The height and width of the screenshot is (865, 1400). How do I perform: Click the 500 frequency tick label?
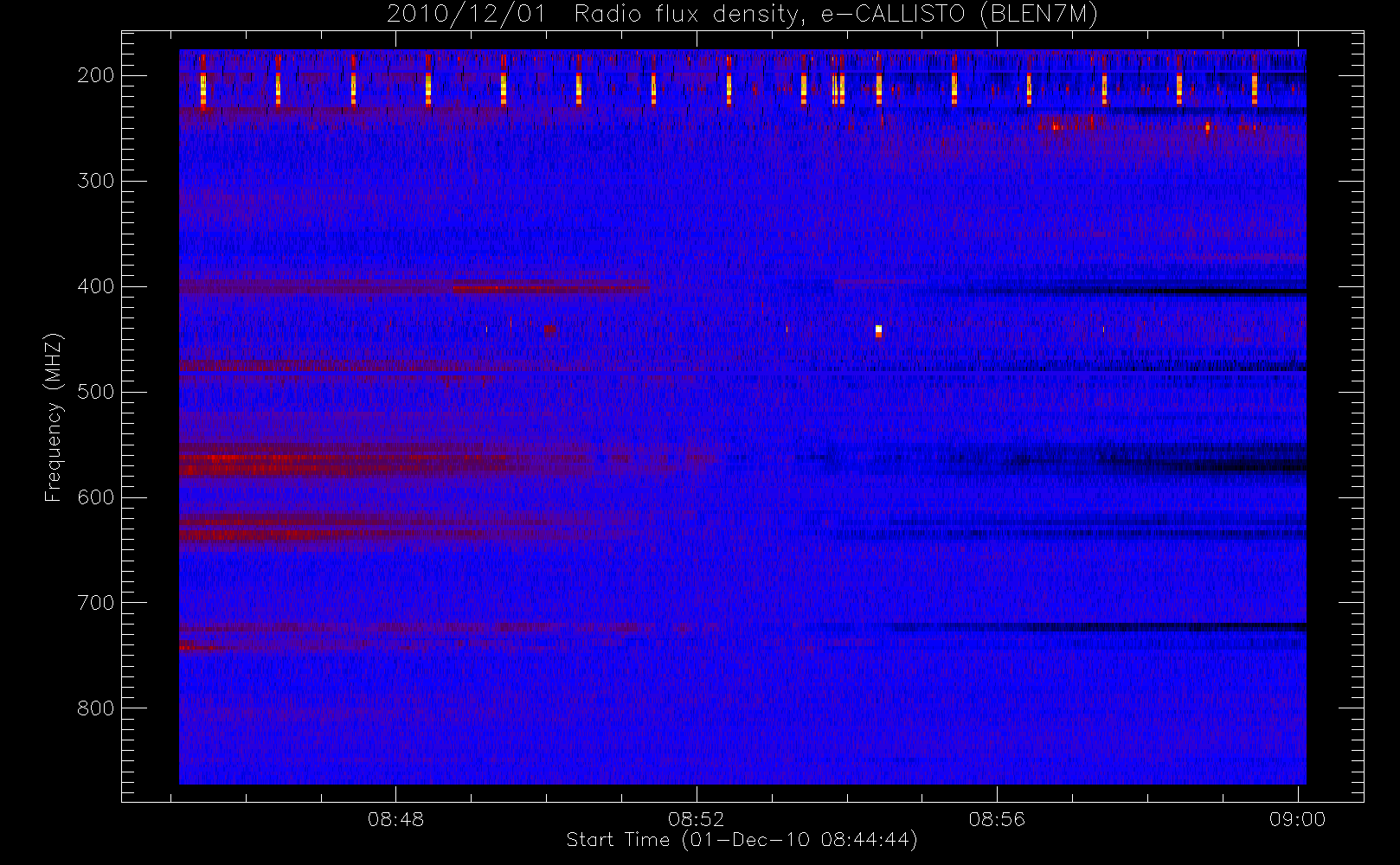[x=96, y=392]
